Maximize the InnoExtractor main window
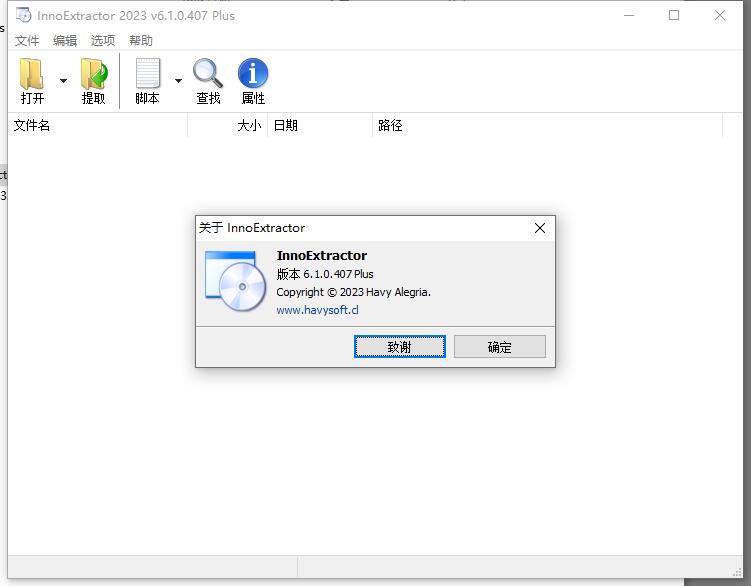Screen dimensions: 751x586 click(x=674, y=15)
